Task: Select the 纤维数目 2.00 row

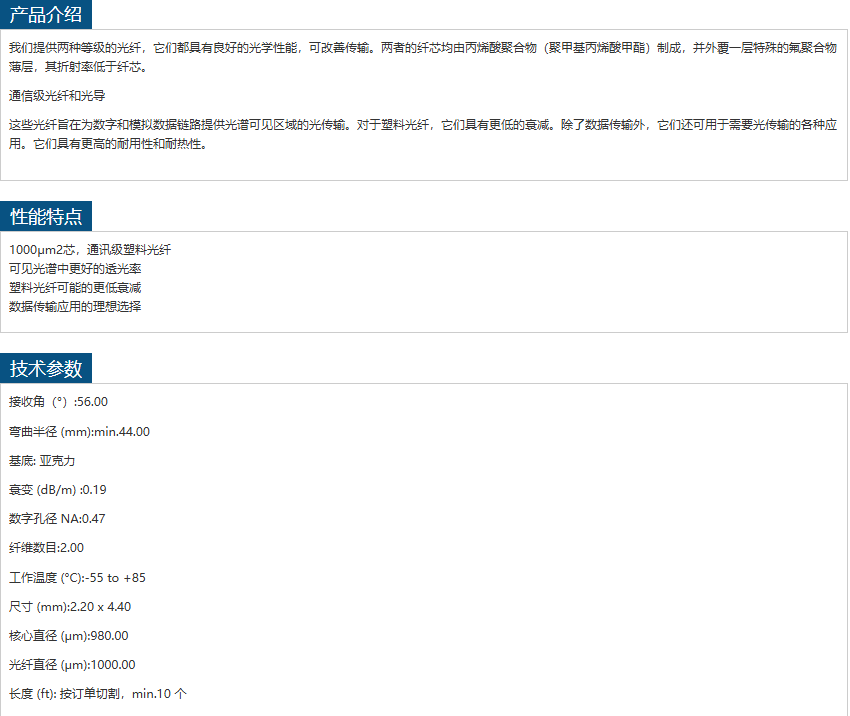Action: (x=46, y=548)
